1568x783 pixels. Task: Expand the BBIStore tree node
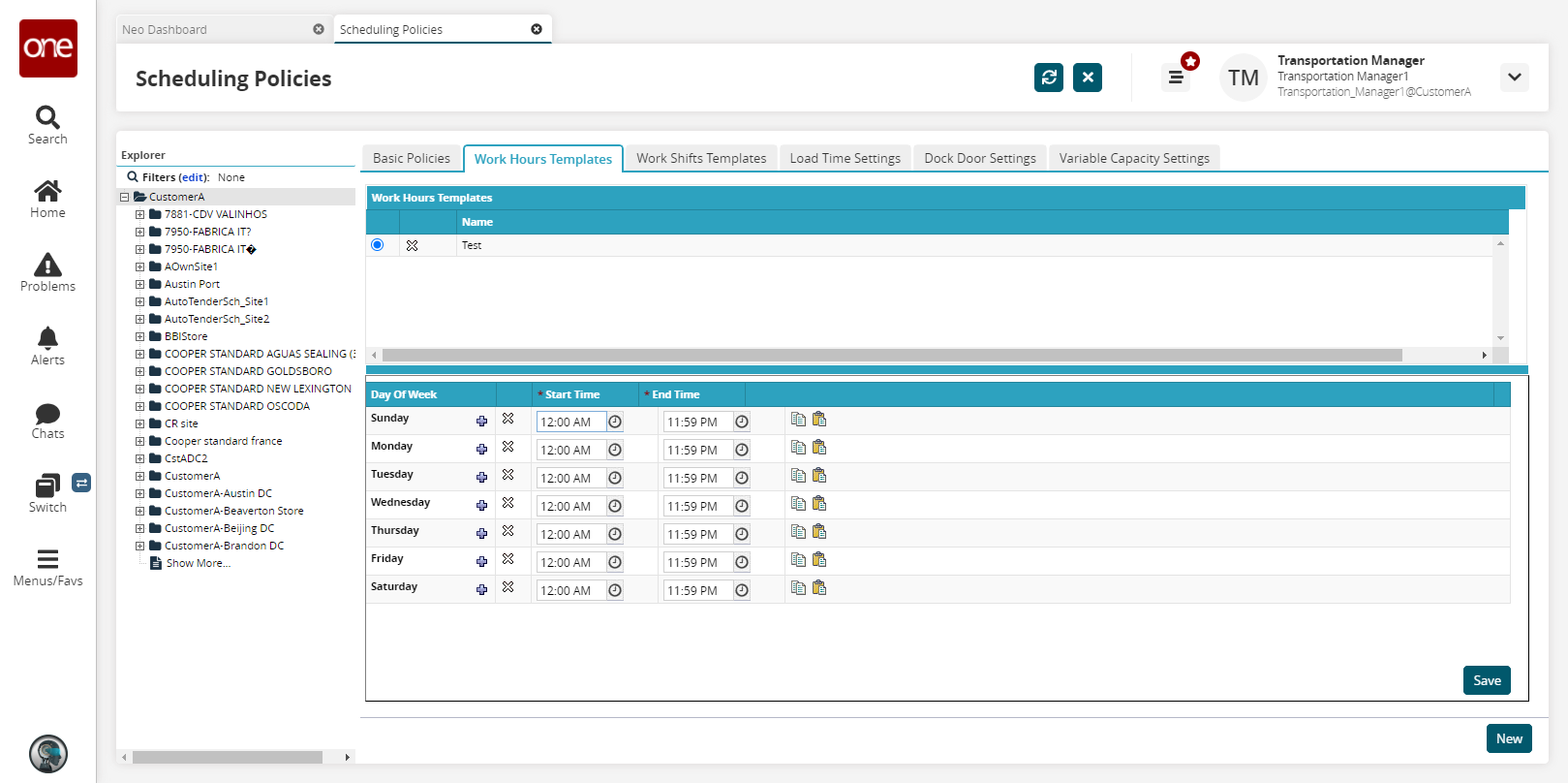140,337
